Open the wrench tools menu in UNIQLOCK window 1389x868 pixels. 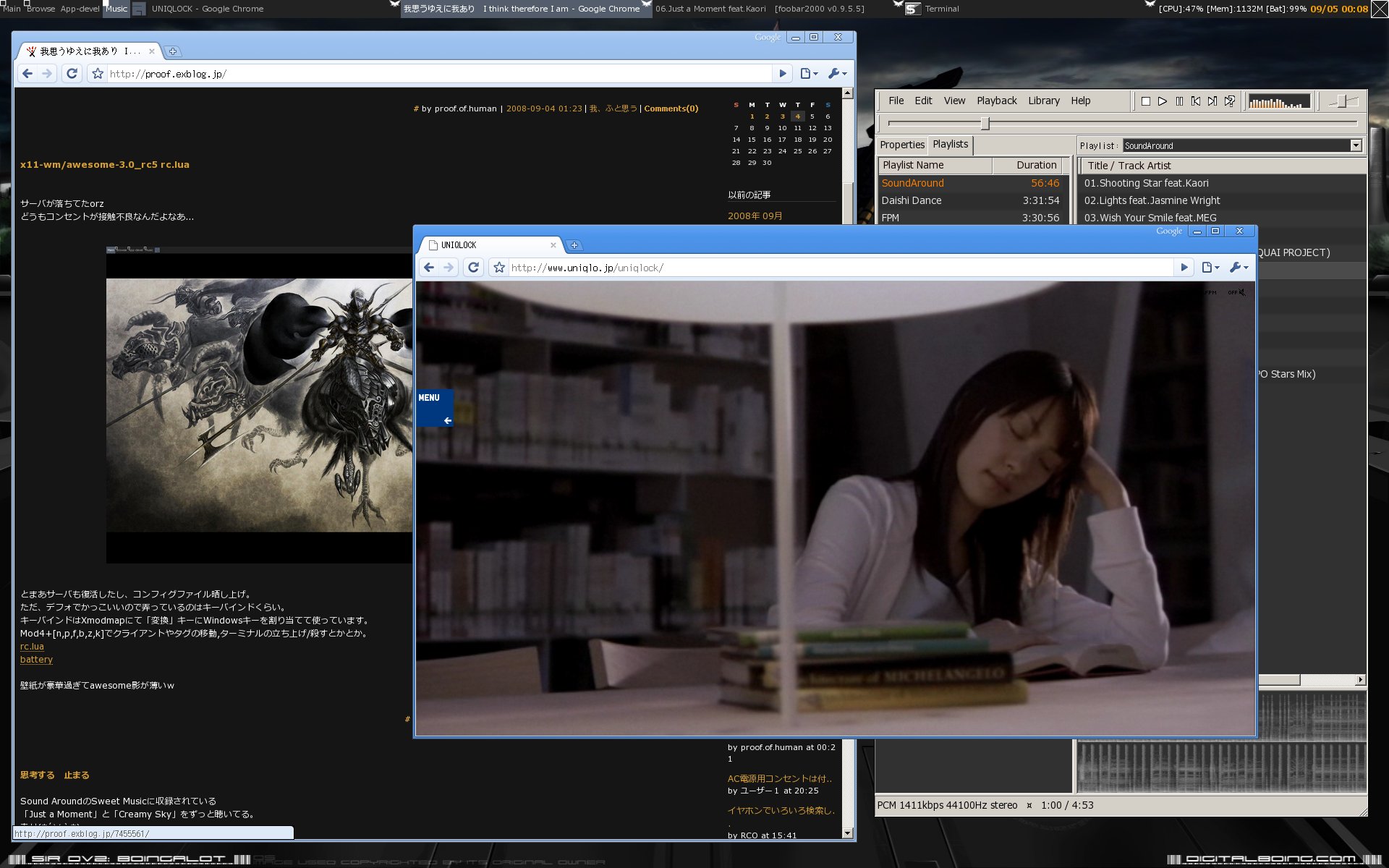[x=1239, y=268]
